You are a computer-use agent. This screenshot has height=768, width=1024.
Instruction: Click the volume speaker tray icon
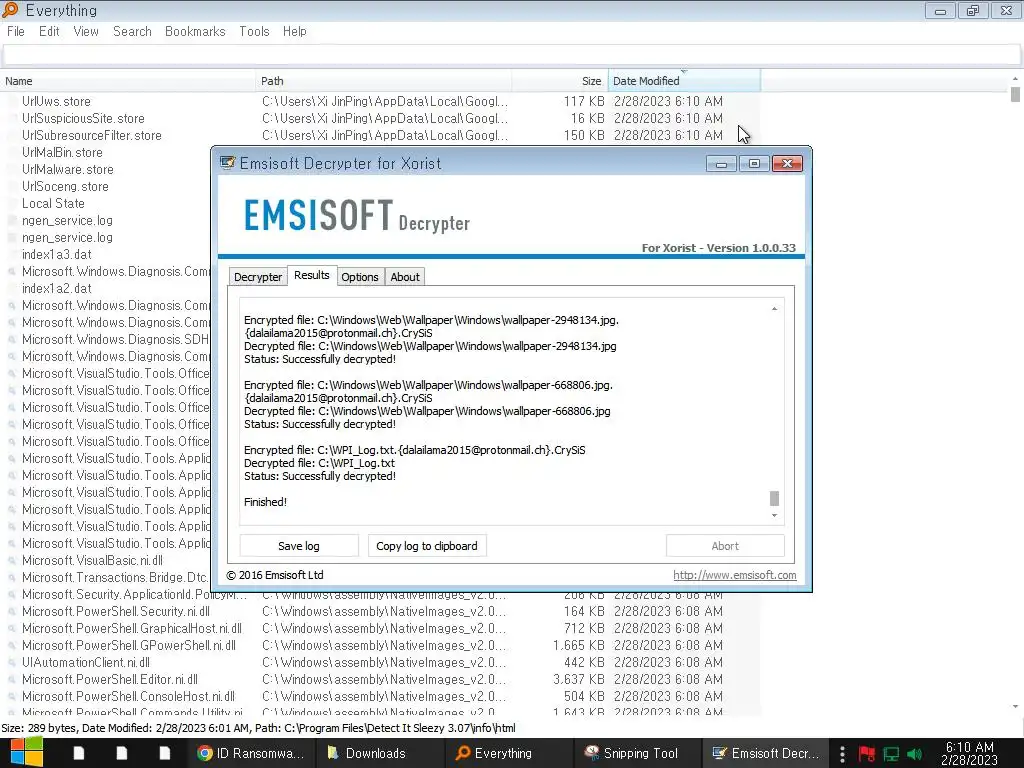916,754
